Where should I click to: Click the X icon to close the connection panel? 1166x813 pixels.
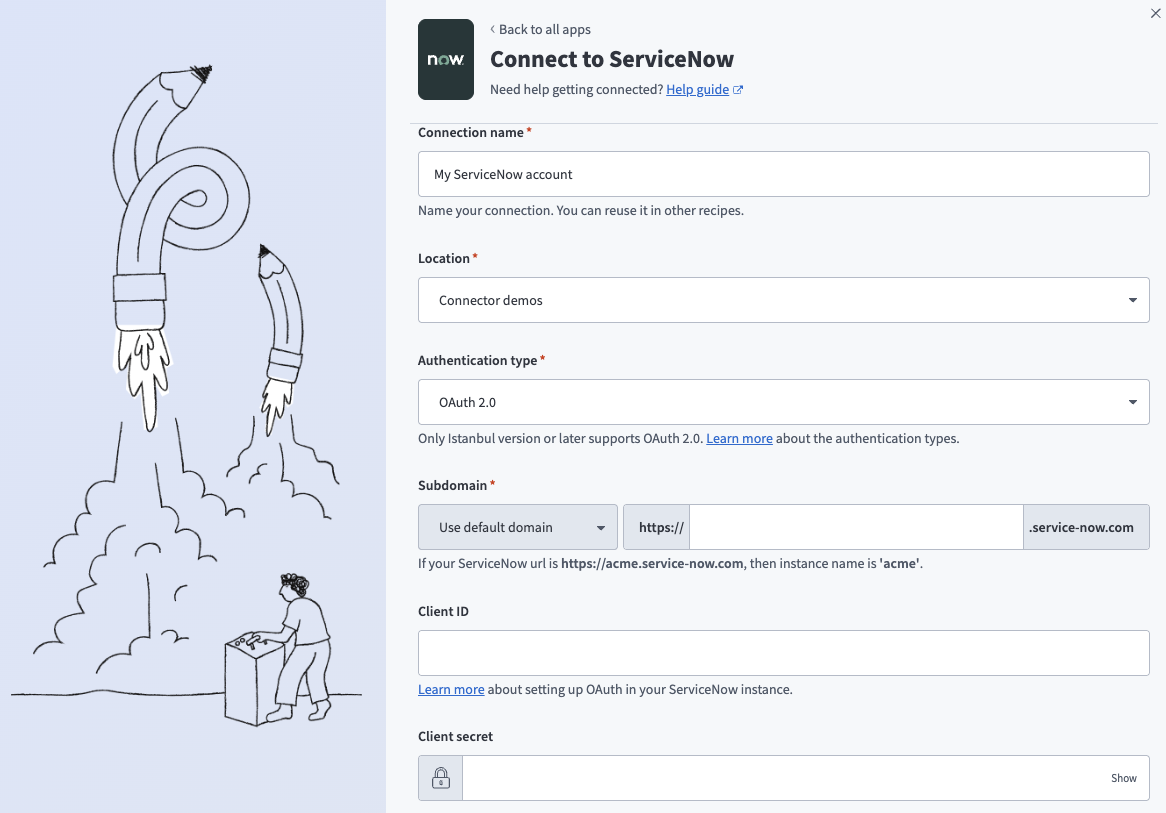coord(1155,13)
